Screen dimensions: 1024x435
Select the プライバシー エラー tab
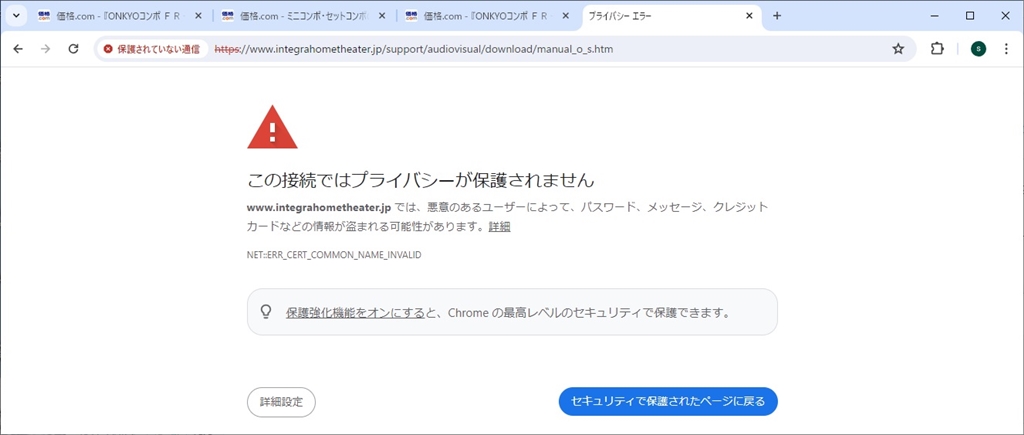(x=671, y=16)
